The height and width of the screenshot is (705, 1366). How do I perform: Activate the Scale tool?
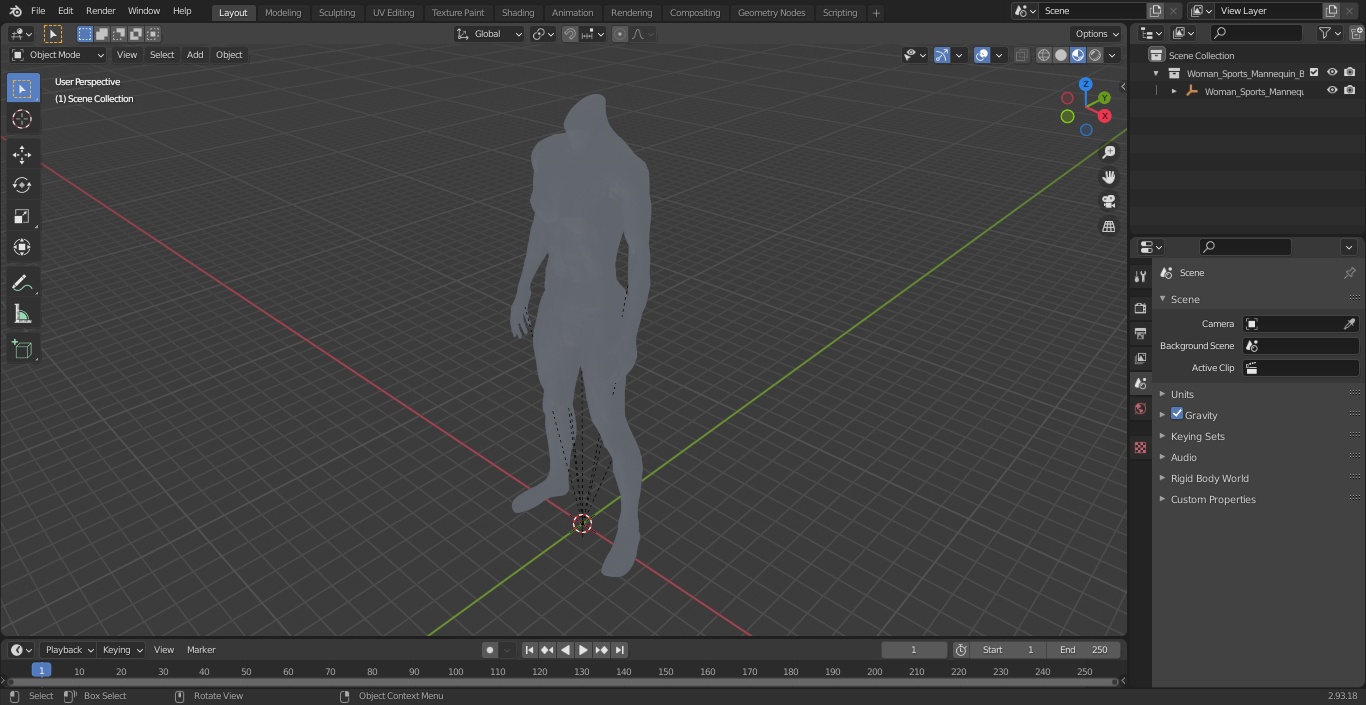point(22,216)
